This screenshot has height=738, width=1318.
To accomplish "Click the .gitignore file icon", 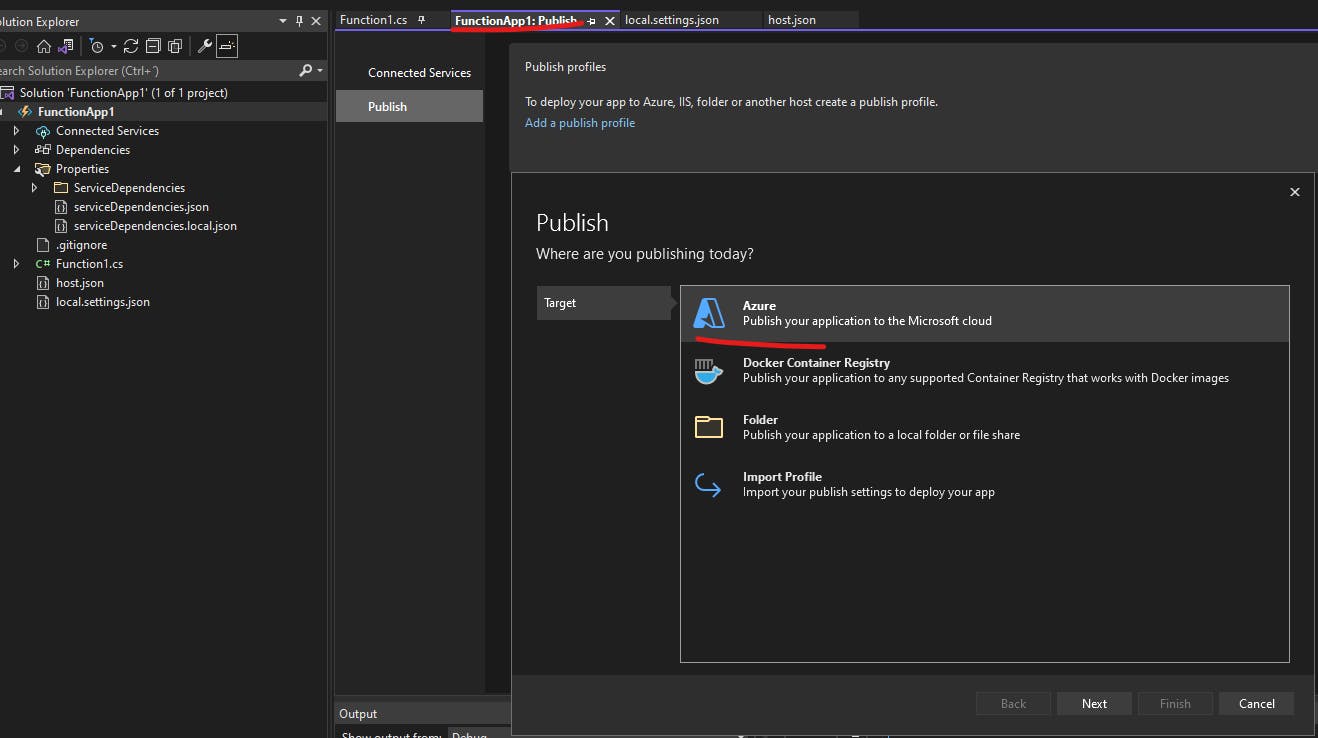I will point(42,245).
